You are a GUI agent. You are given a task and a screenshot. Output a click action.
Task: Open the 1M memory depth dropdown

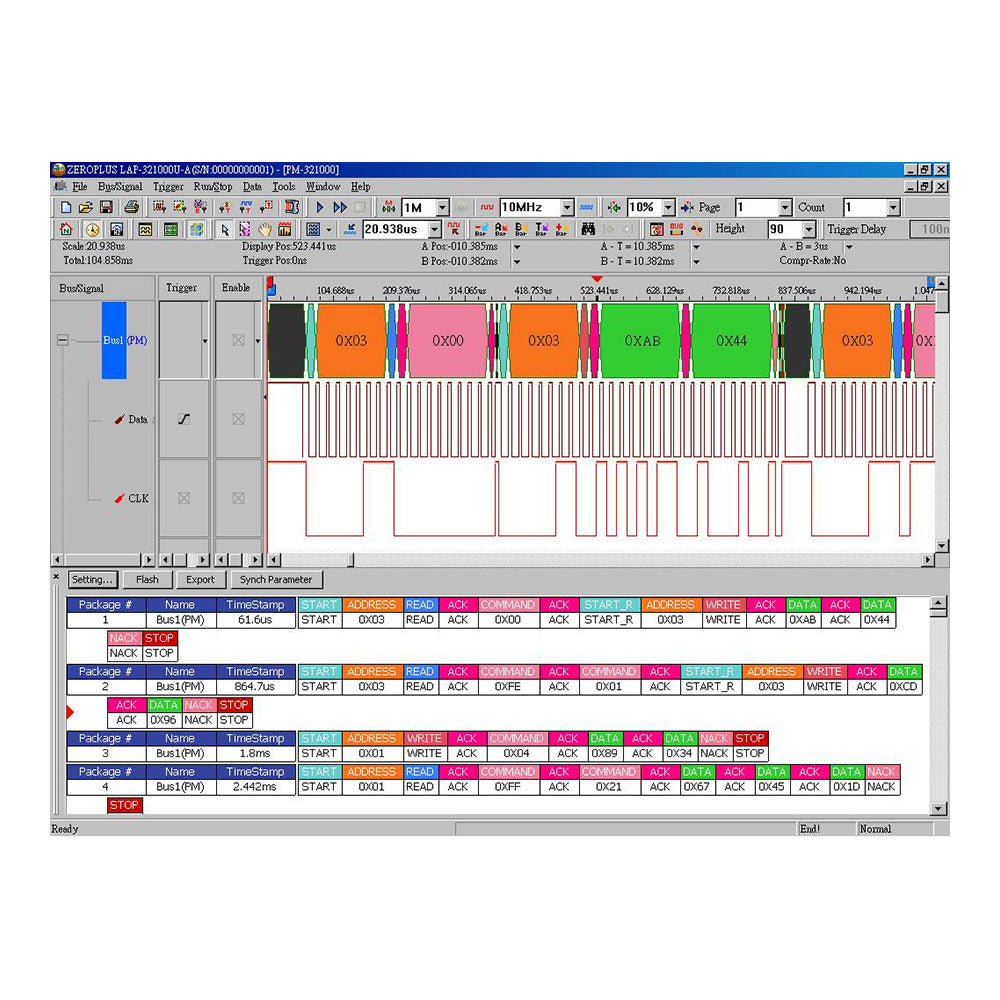pos(441,207)
